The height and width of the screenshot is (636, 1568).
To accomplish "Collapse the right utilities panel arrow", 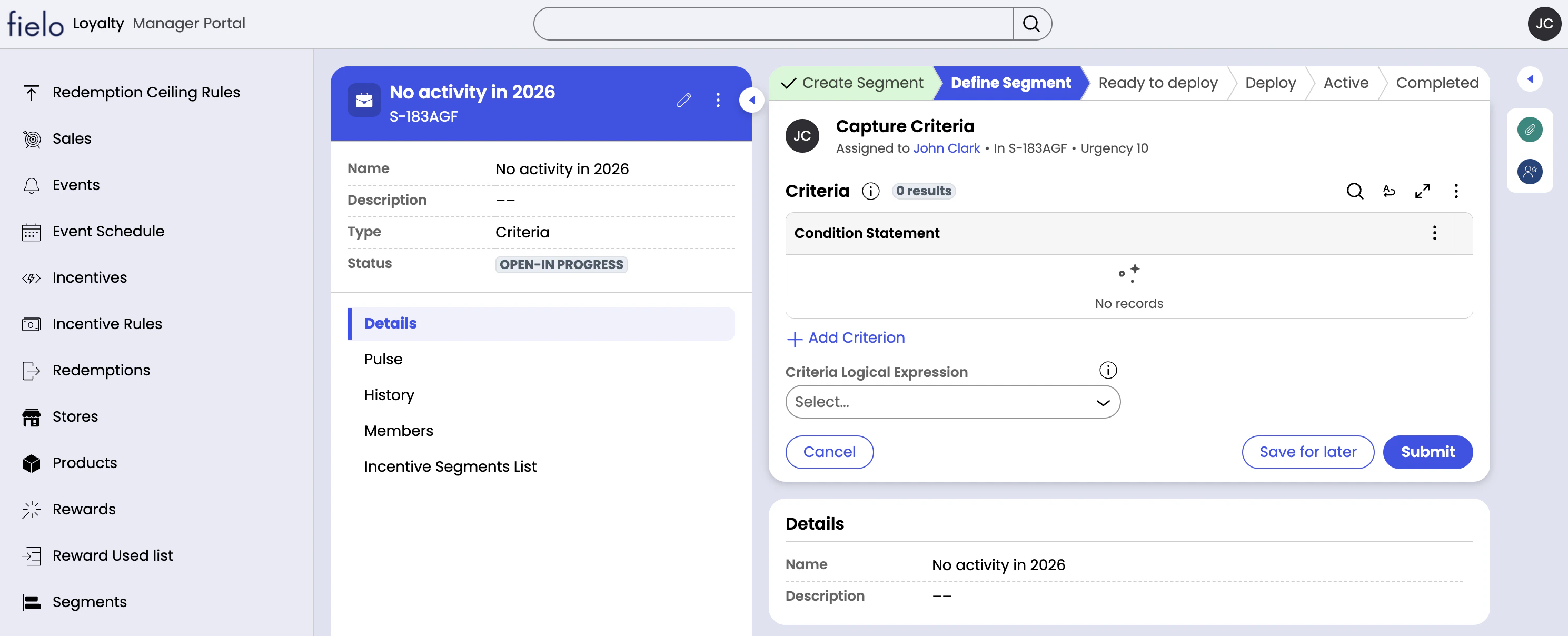I will [1529, 79].
